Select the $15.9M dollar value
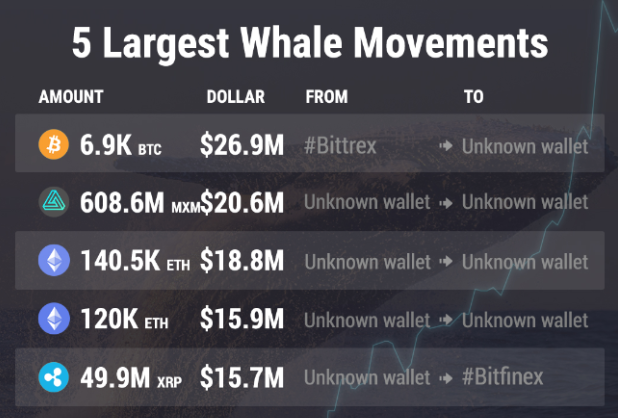This screenshot has width=618, height=418. point(242,319)
